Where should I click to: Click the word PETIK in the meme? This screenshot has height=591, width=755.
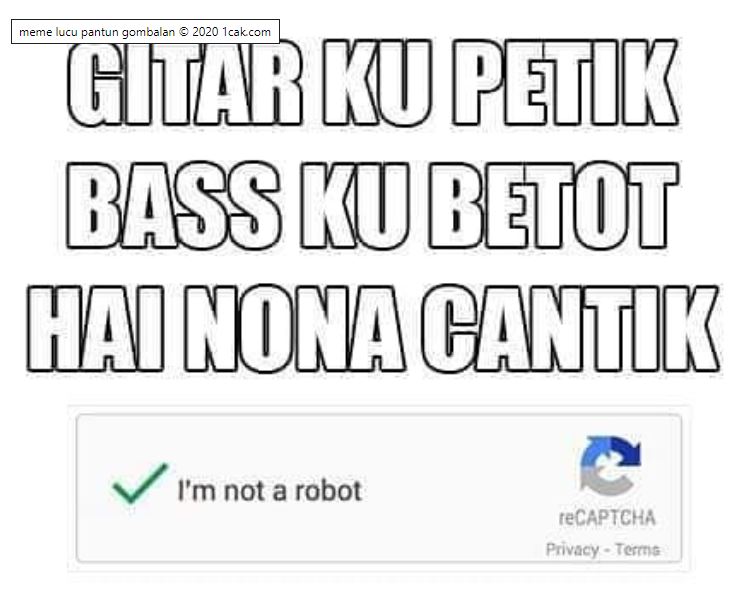click(x=566, y=83)
